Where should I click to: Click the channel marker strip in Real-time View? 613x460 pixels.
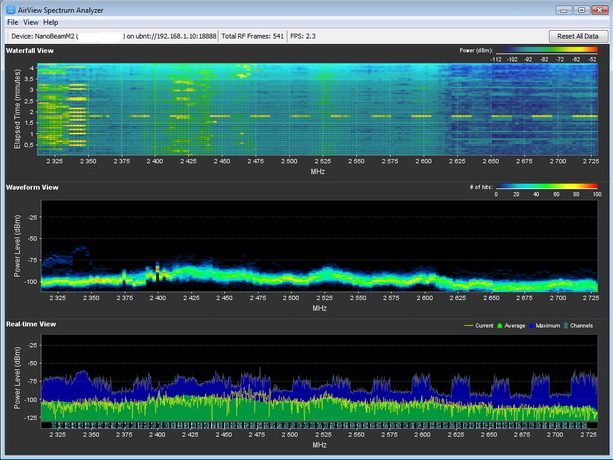pos(320,424)
